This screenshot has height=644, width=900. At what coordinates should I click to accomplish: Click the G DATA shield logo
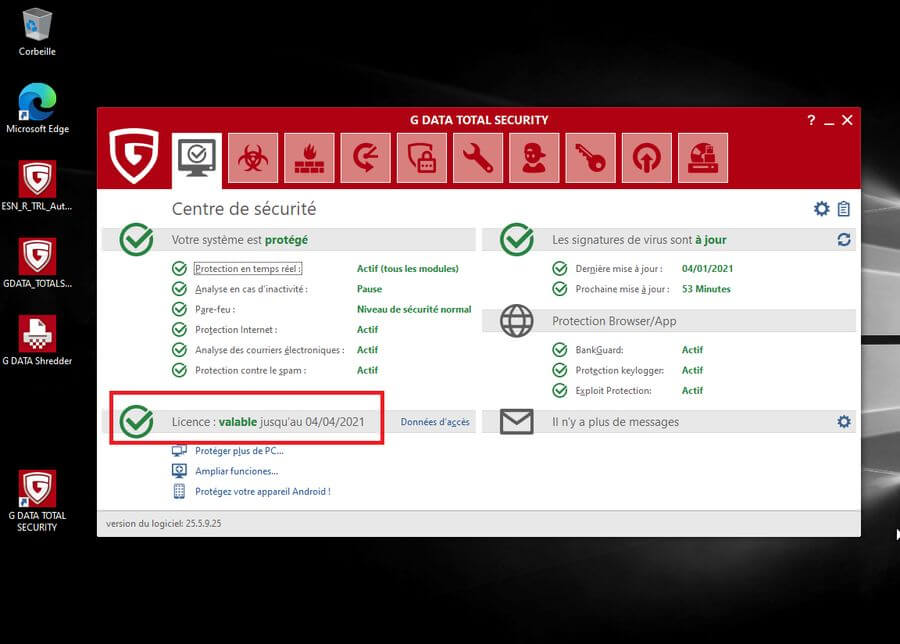pos(134,155)
